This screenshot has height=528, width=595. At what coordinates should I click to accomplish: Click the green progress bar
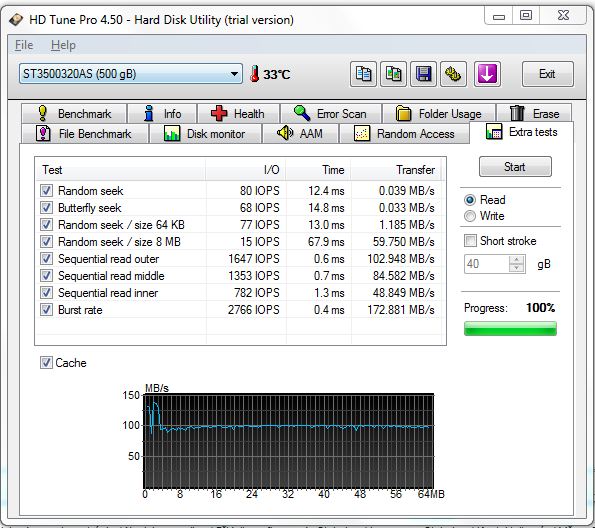[510, 329]
